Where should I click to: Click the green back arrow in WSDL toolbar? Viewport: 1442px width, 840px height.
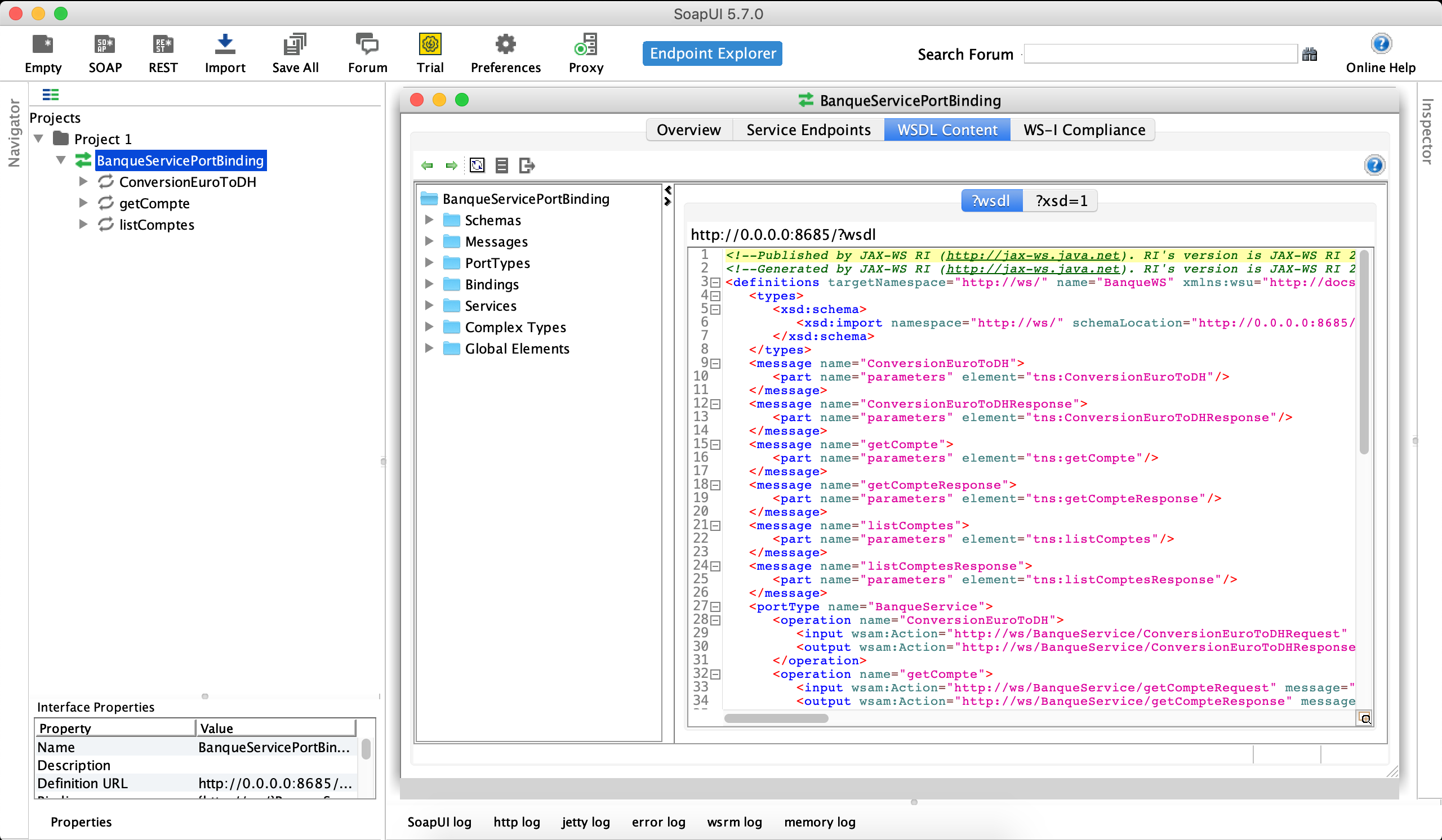point(427,166)
